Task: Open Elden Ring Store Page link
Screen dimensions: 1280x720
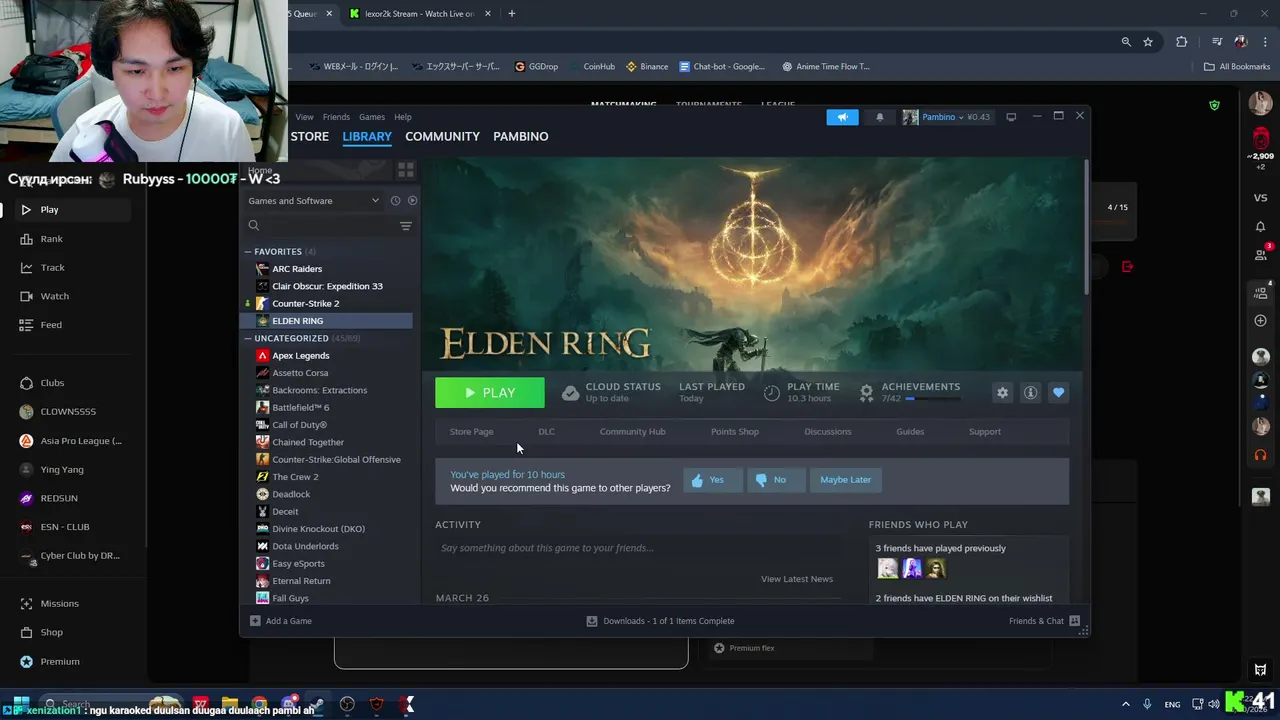Action: click(x=471, y=432)
